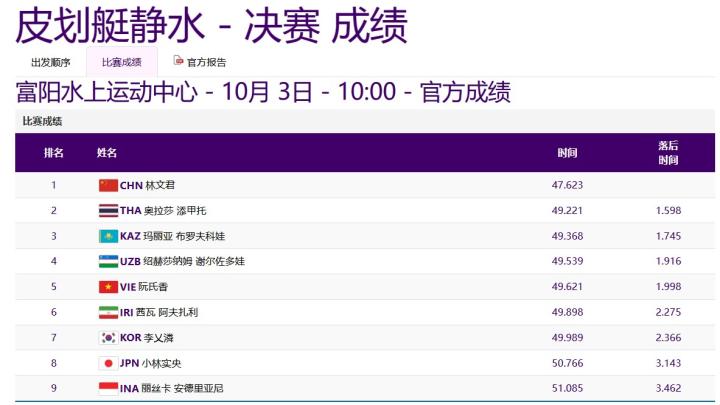Click the Indonesia flag icon
The width and height of the screenshot is (720, 405).
108,389
